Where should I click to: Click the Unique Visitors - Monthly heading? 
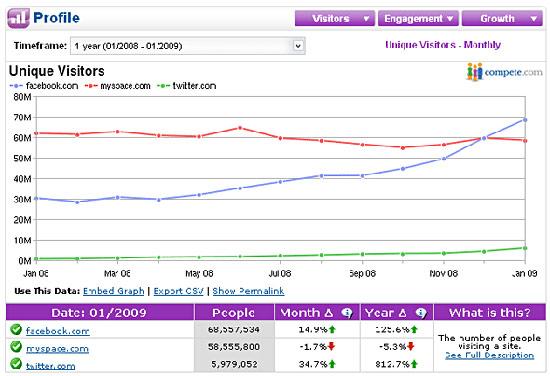pyautogui.click(x=443, y=45)
